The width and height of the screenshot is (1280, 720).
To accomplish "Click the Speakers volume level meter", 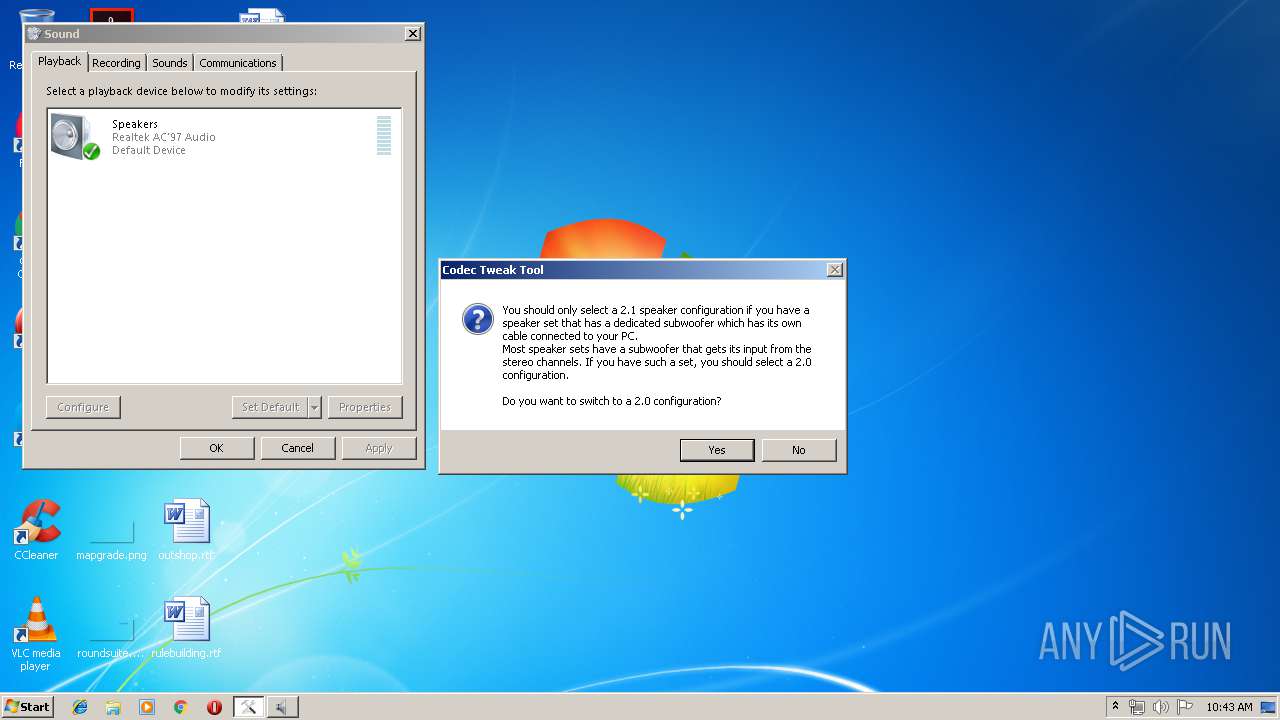I will point(384,136).
